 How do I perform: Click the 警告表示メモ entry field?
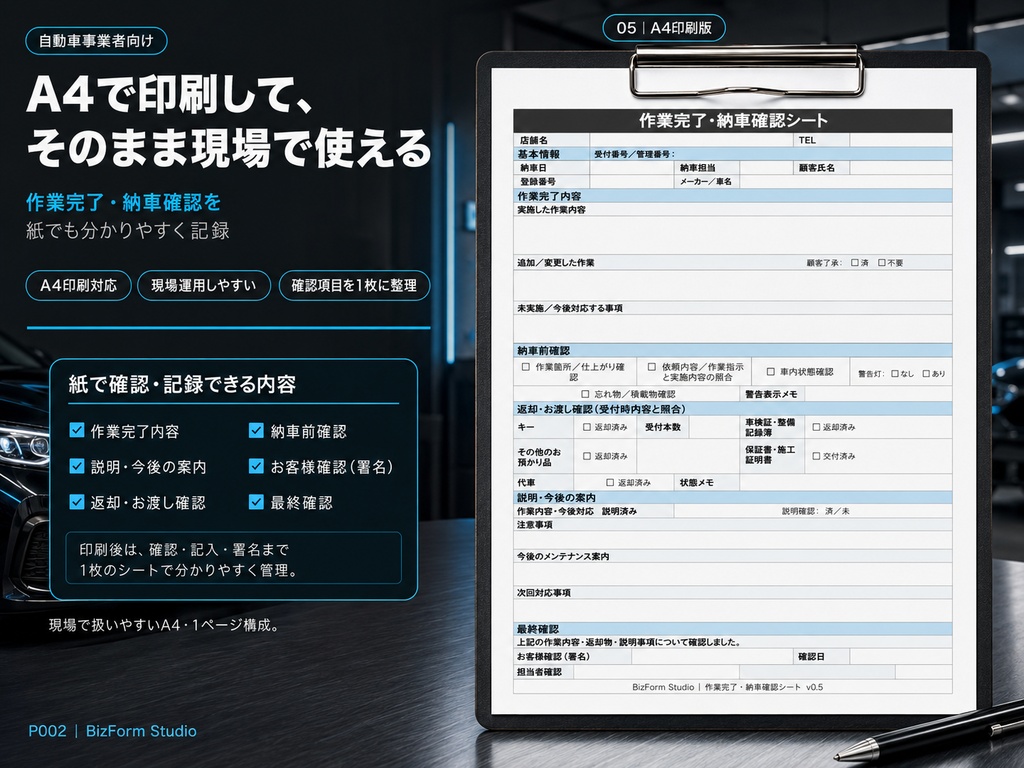(x=878, y=394)
